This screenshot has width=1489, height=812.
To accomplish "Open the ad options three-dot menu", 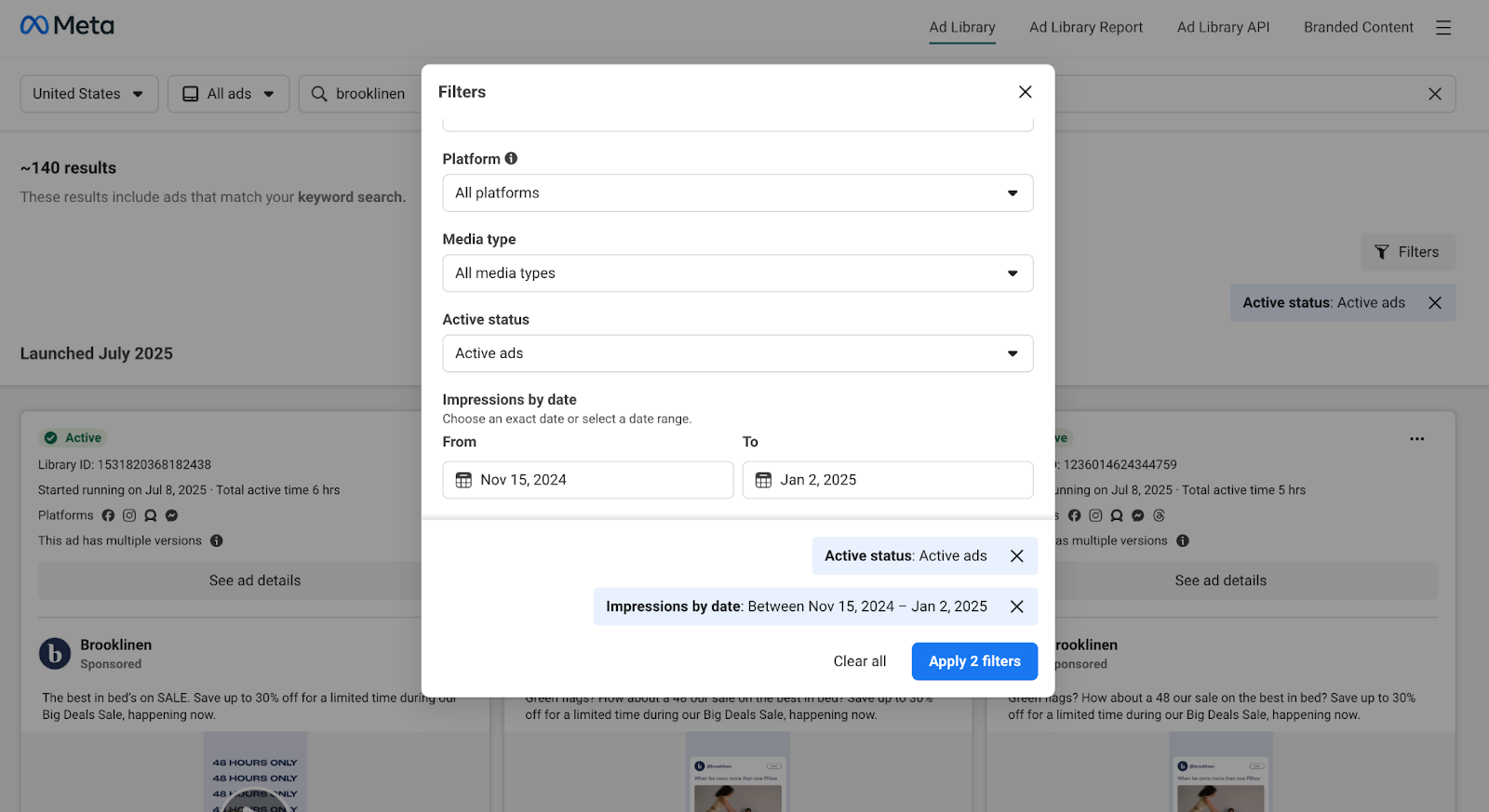I will pos(1416,439).
